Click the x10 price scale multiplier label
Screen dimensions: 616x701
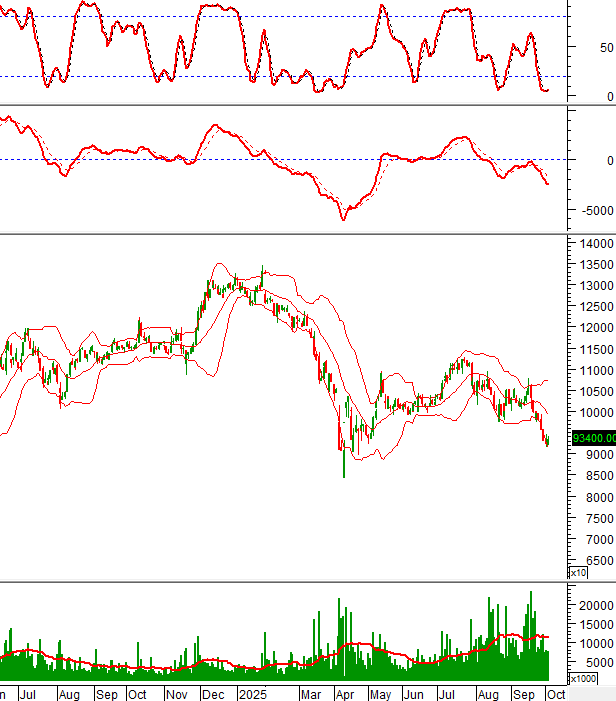coord(578,573)
